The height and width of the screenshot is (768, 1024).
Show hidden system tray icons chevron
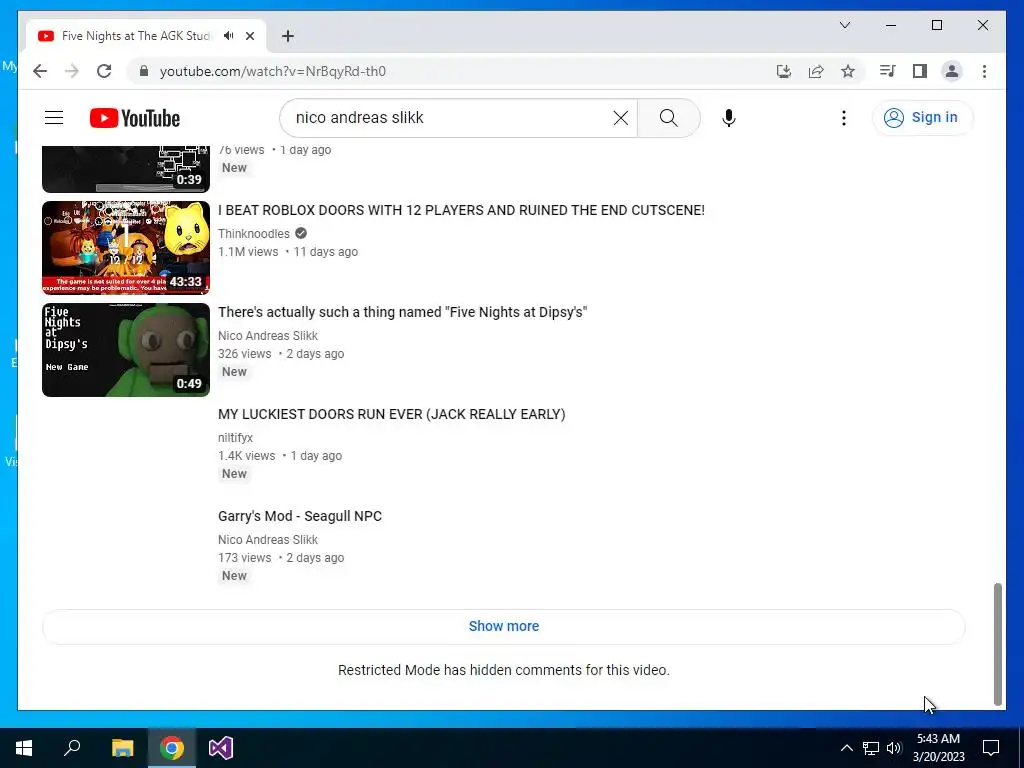click(x=846, y=748)
